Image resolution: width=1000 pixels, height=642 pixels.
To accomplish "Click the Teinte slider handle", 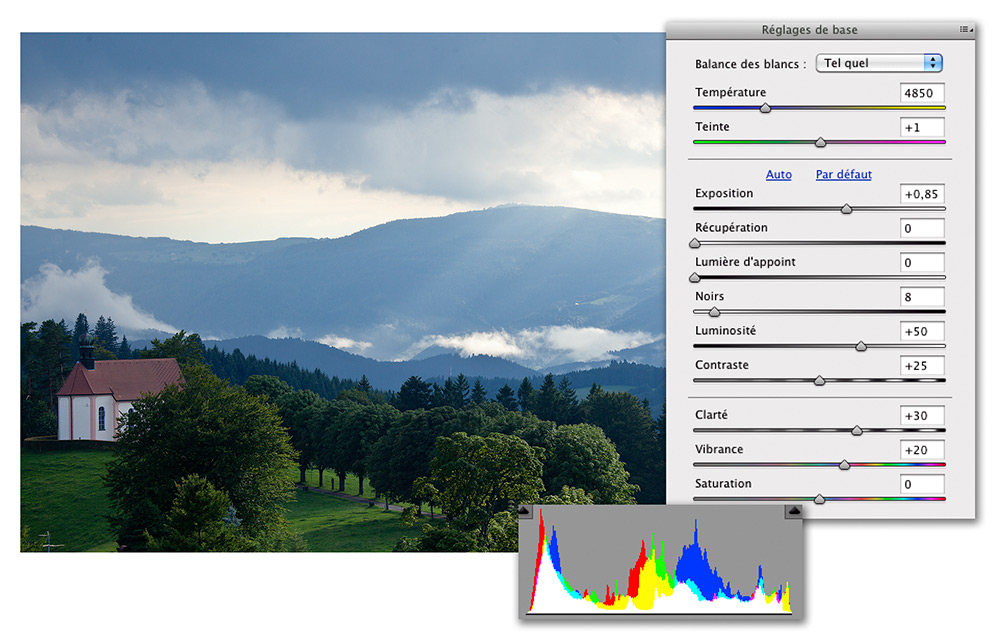I will [821, 143].
